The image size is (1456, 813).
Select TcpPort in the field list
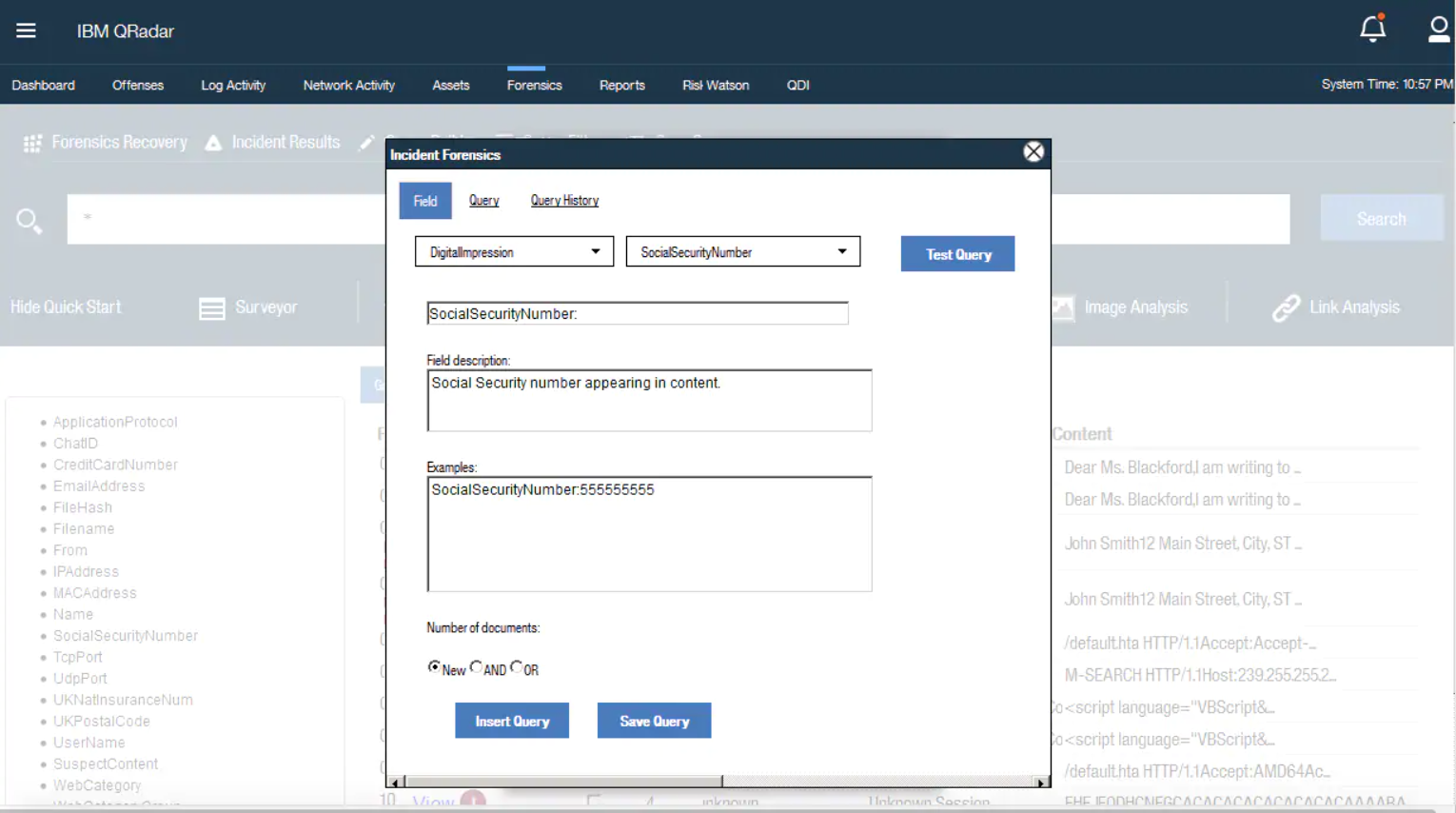[x=77, y=657]
